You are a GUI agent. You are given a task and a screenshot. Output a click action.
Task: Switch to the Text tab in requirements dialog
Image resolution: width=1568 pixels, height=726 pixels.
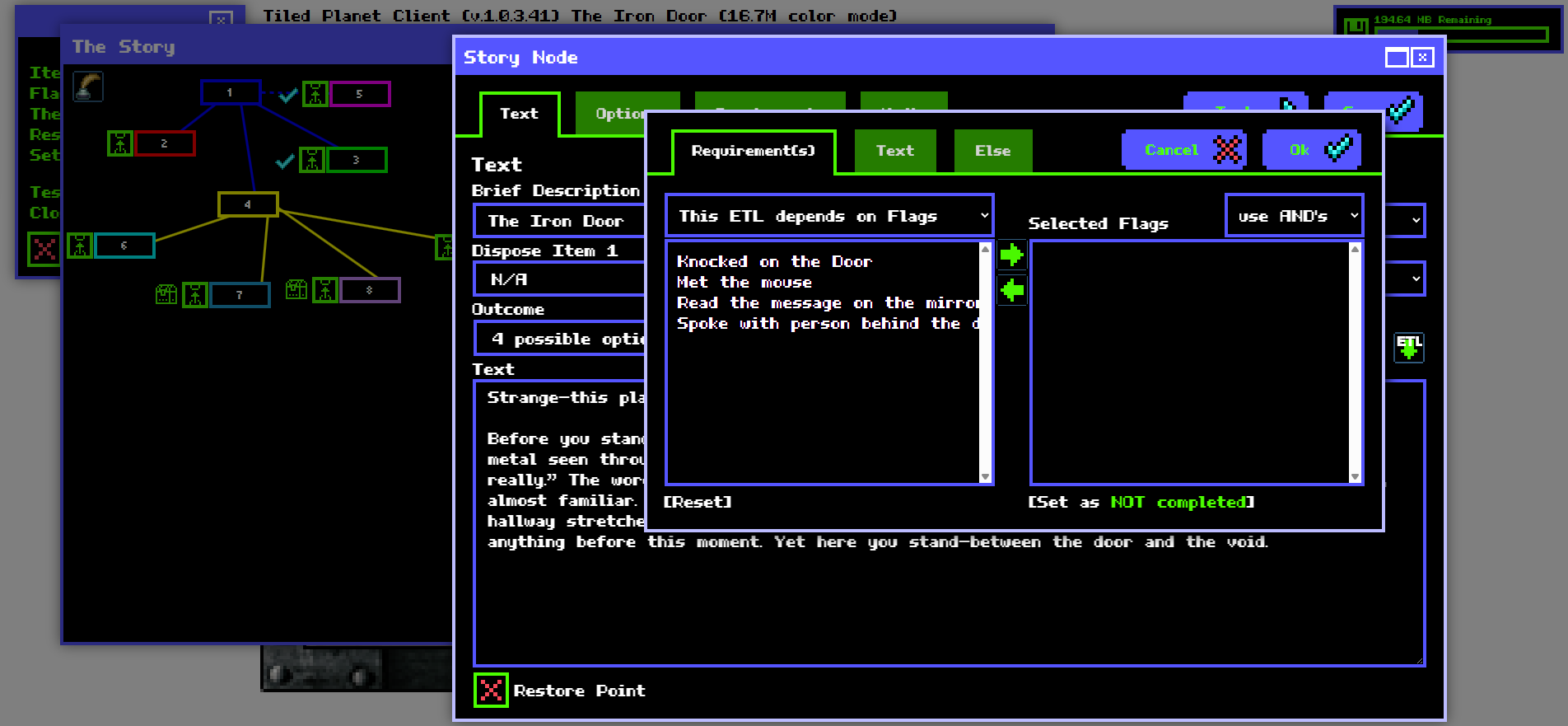click(x=894, y=151)
